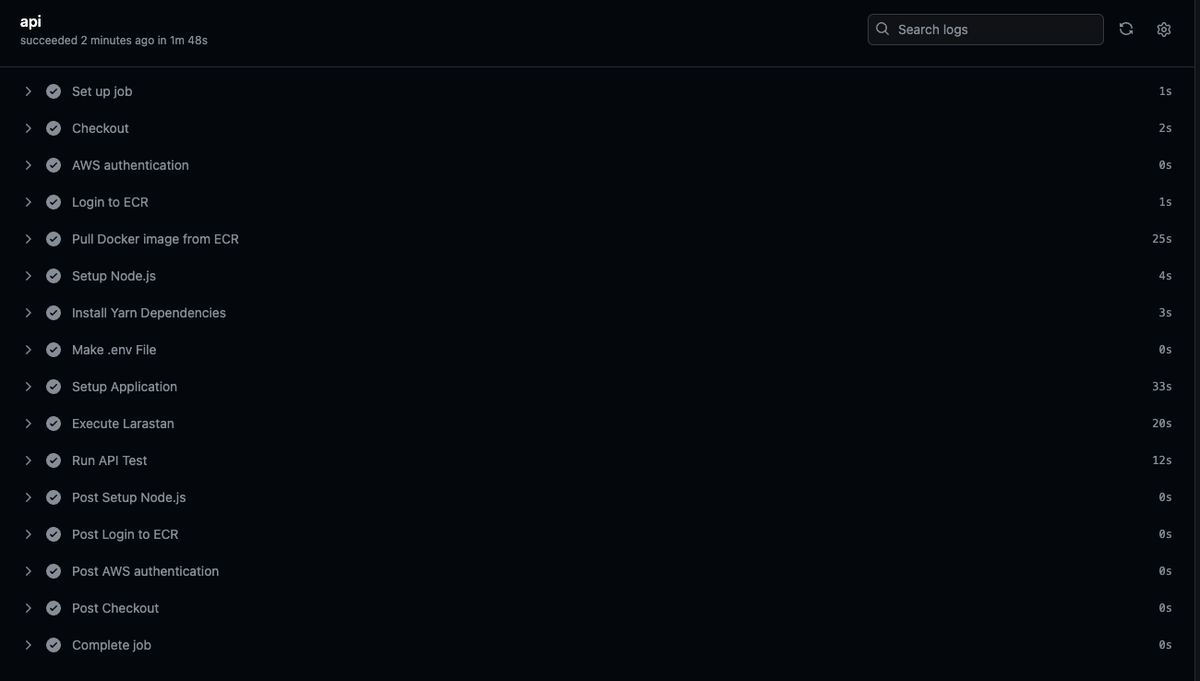Click the Search logs input field
Screen dimensions: 1200x681
pyautogui.click(x=985, y=29)
